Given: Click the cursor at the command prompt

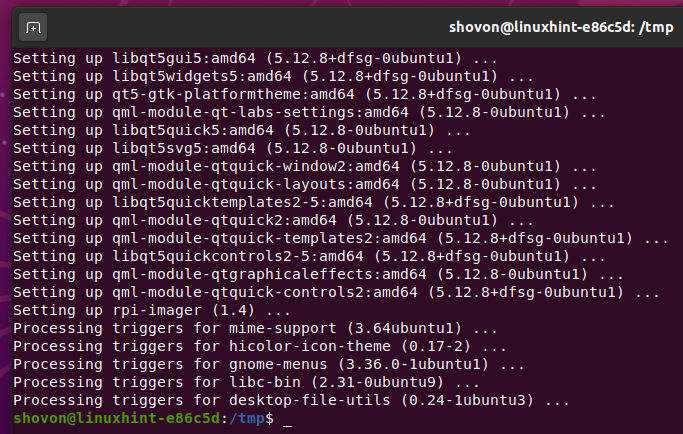Looking at the screenshot, I should (287, 418).
